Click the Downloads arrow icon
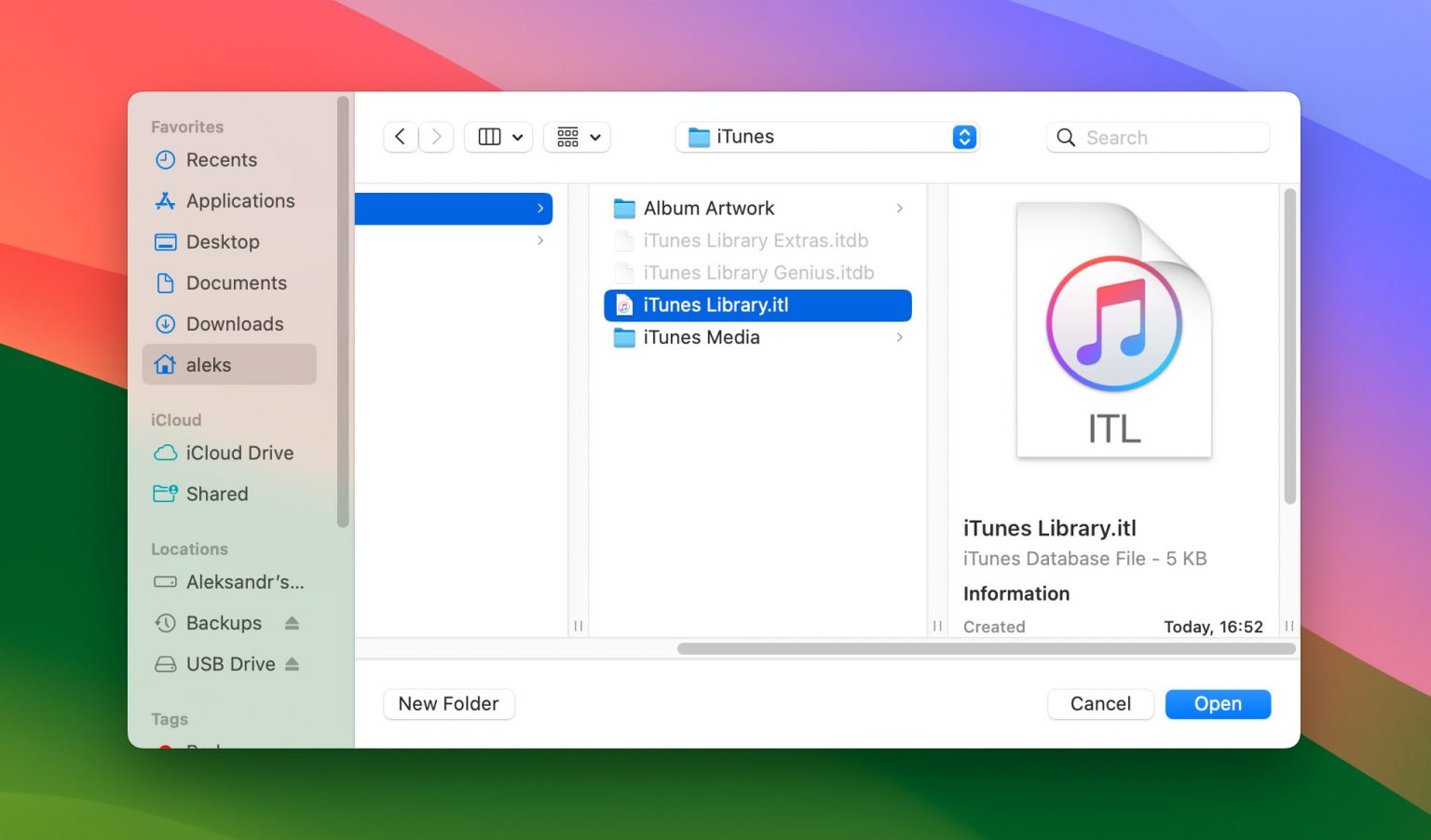1431x840 pixels. pyautogui.click(x=165, y=324)
